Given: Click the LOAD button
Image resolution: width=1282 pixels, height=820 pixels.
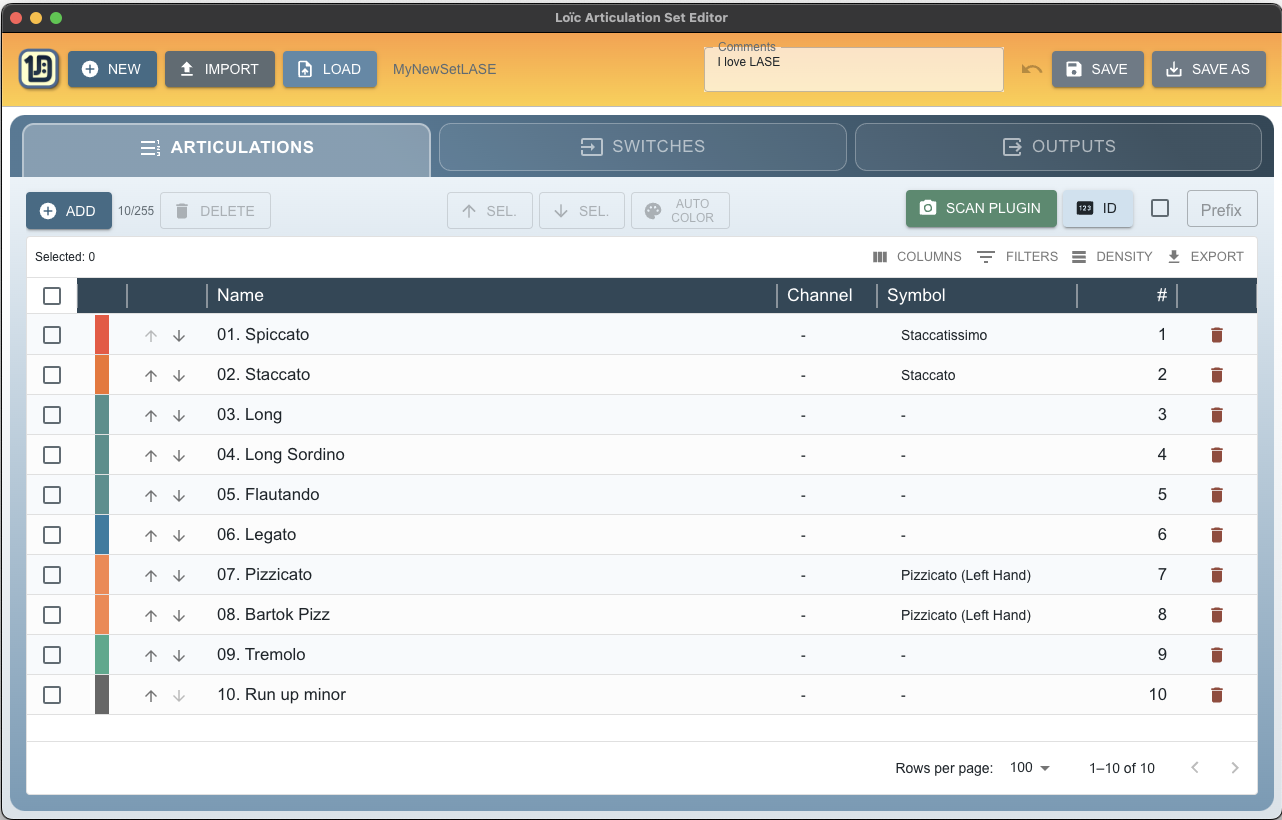Looking at the screenshot, I should (330, 69).
